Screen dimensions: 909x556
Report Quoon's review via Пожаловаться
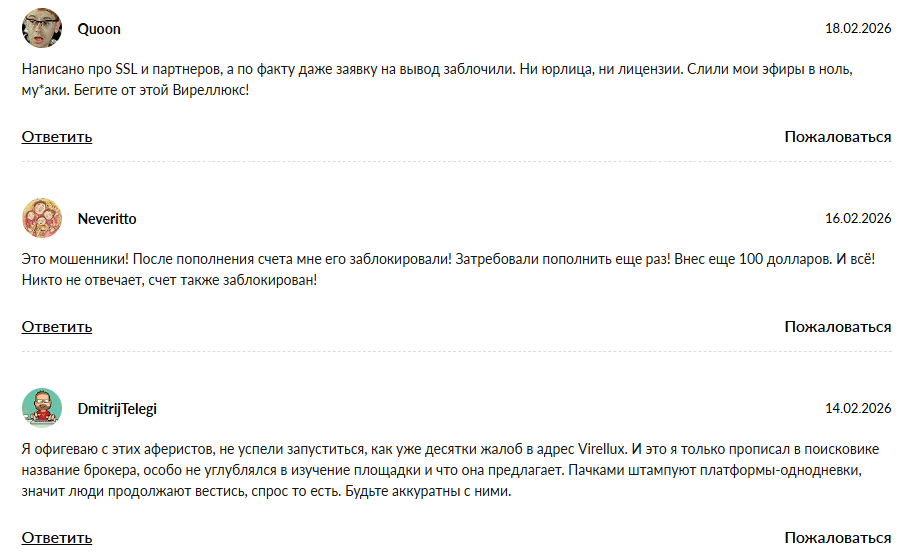coord(837,137)
